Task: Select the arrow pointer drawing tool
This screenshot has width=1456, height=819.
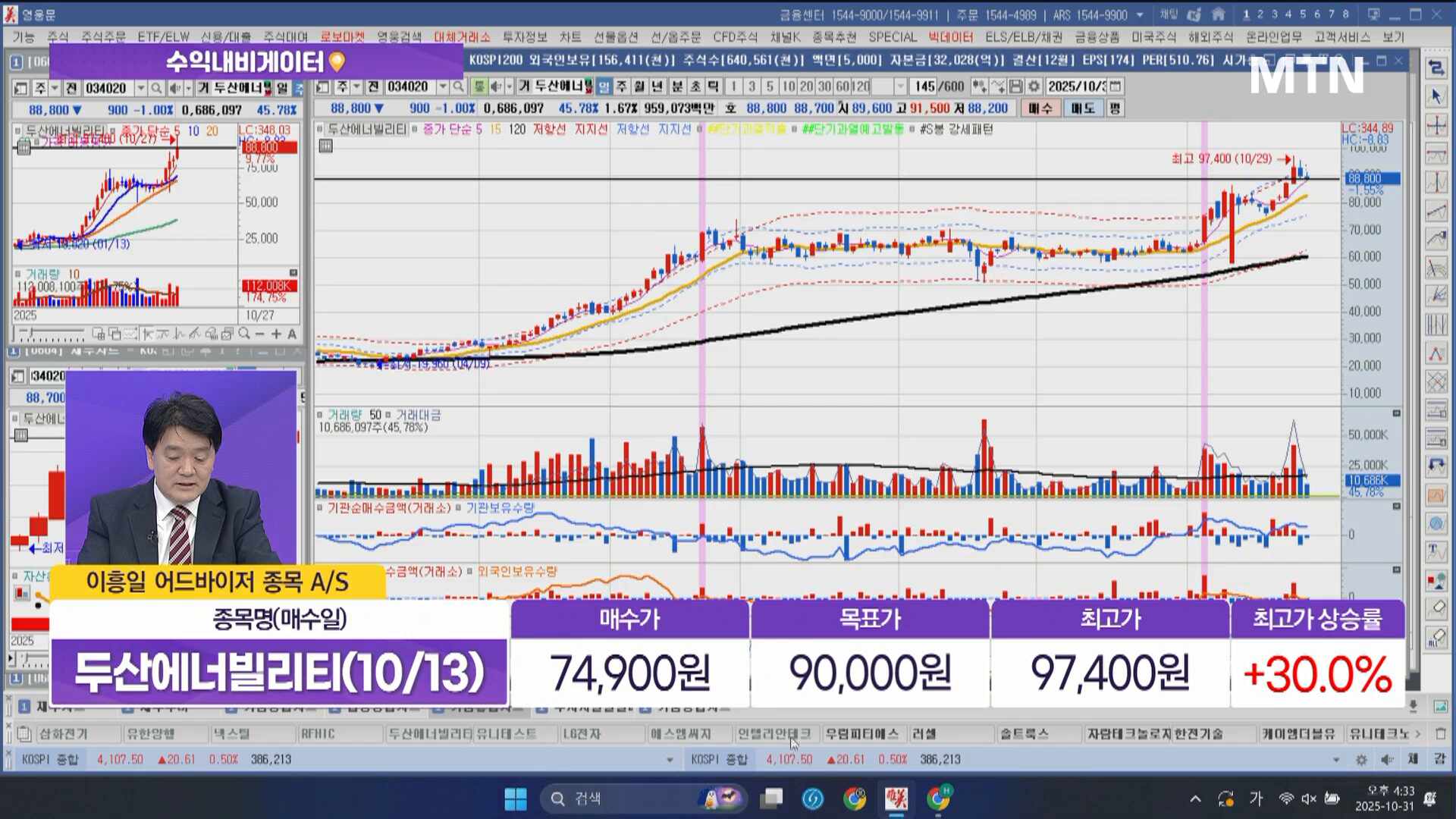Action: point(1436,96)
